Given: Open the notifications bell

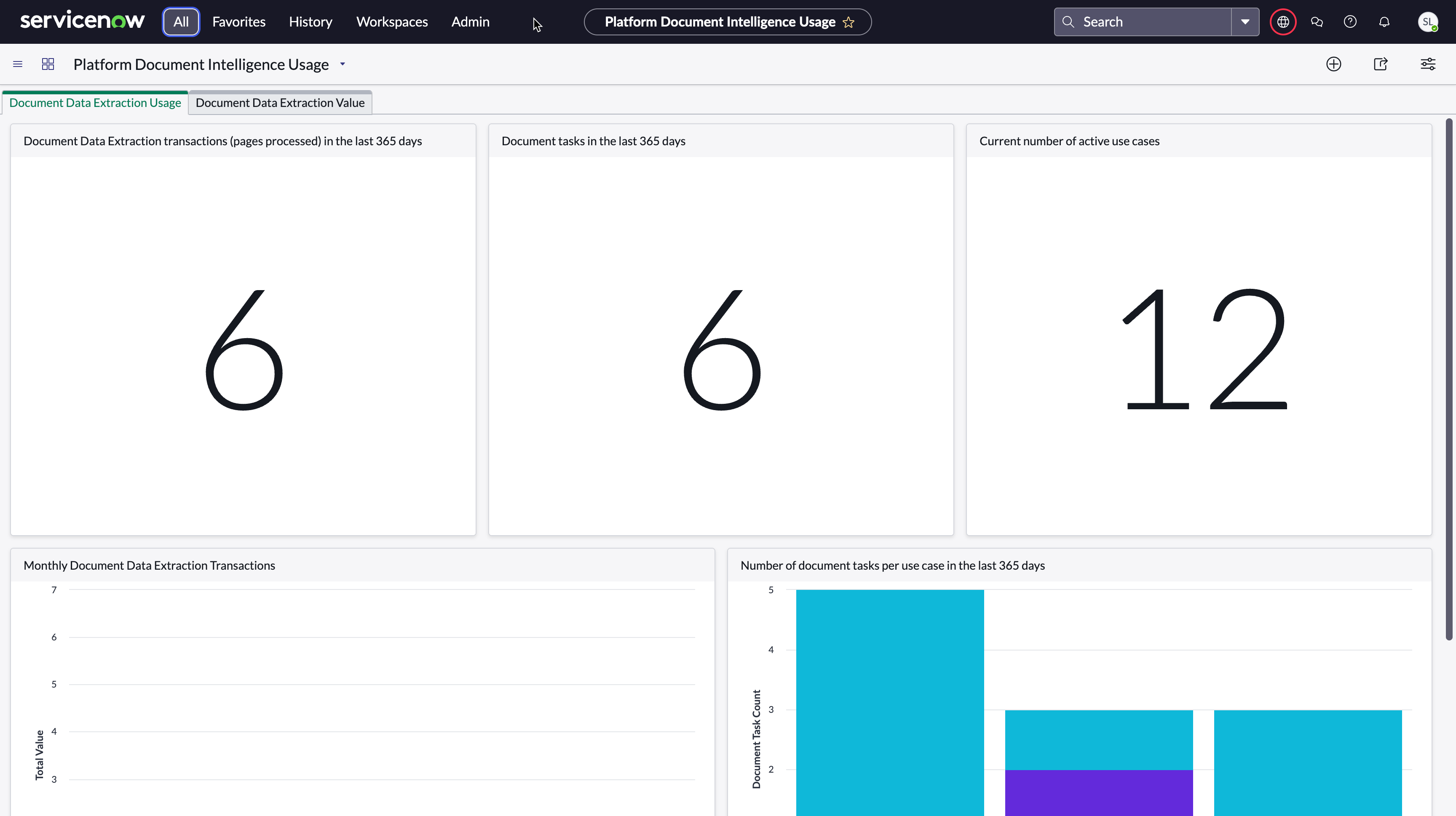Looking at the screenshot, I should (x=1384, y=22).
